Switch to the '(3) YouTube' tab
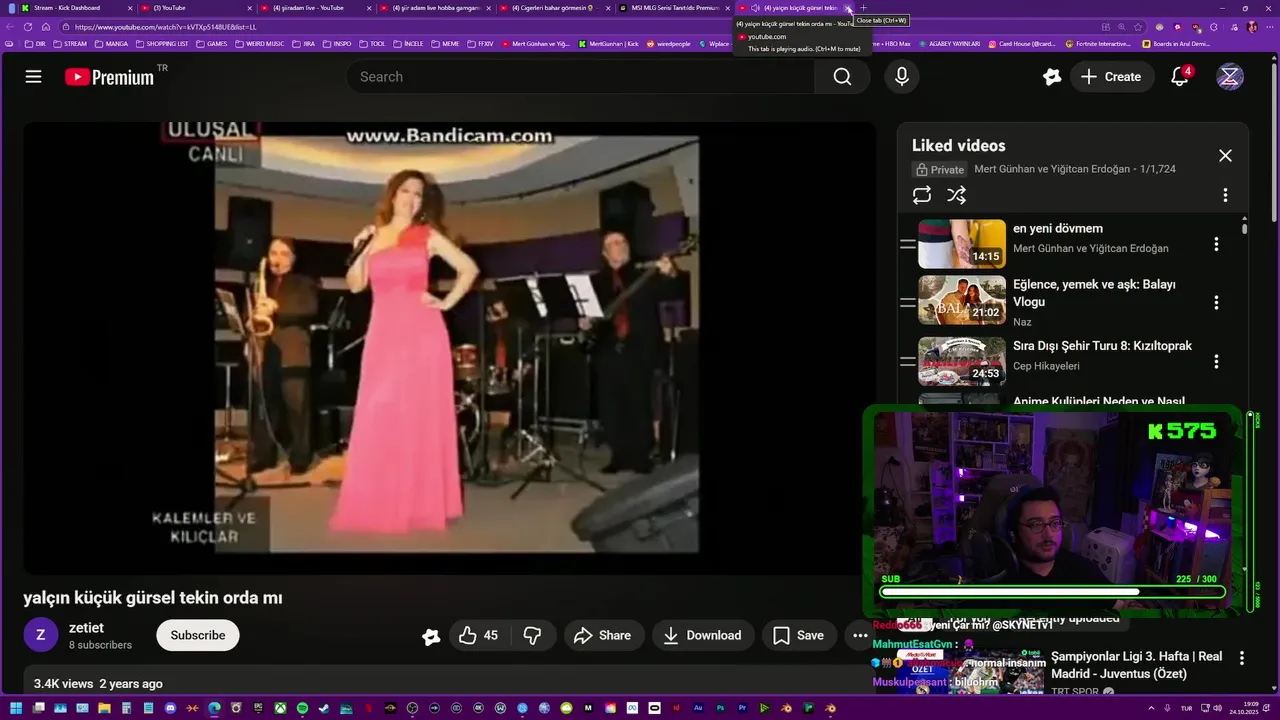The width and height of the screenshot is (1280, 720). 196,8
